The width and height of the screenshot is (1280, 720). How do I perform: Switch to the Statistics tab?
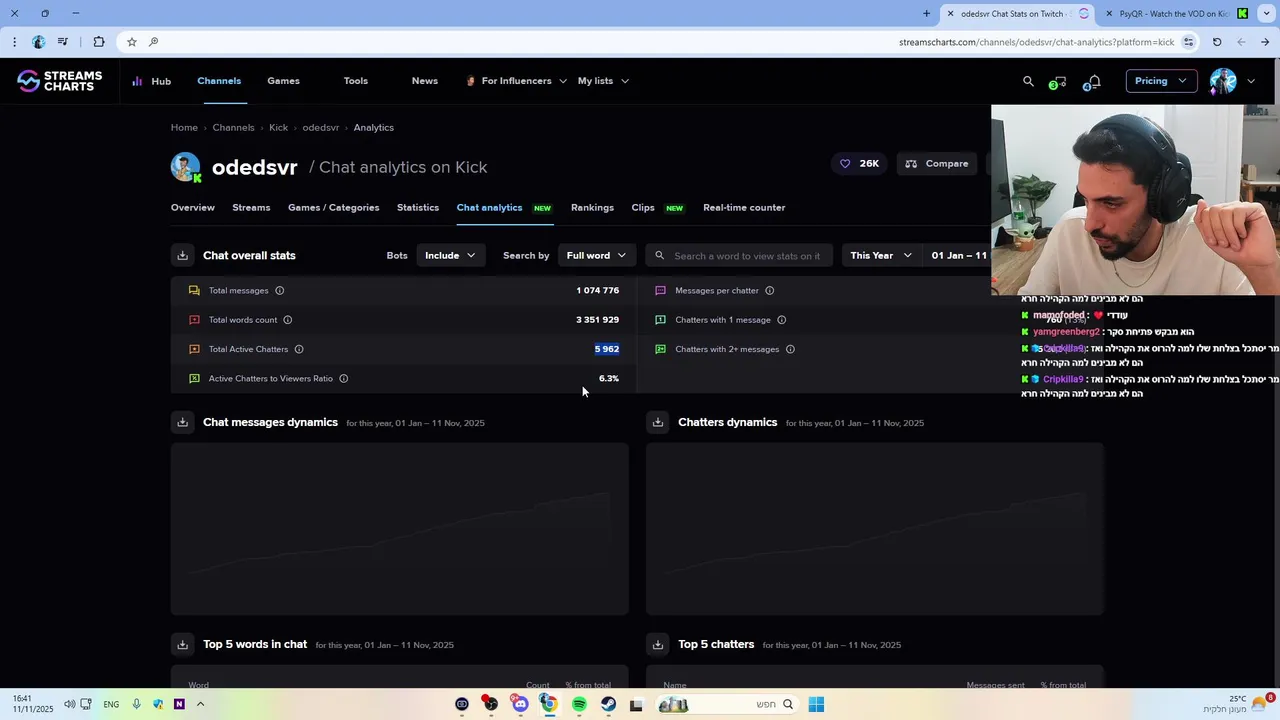[418, 208]
